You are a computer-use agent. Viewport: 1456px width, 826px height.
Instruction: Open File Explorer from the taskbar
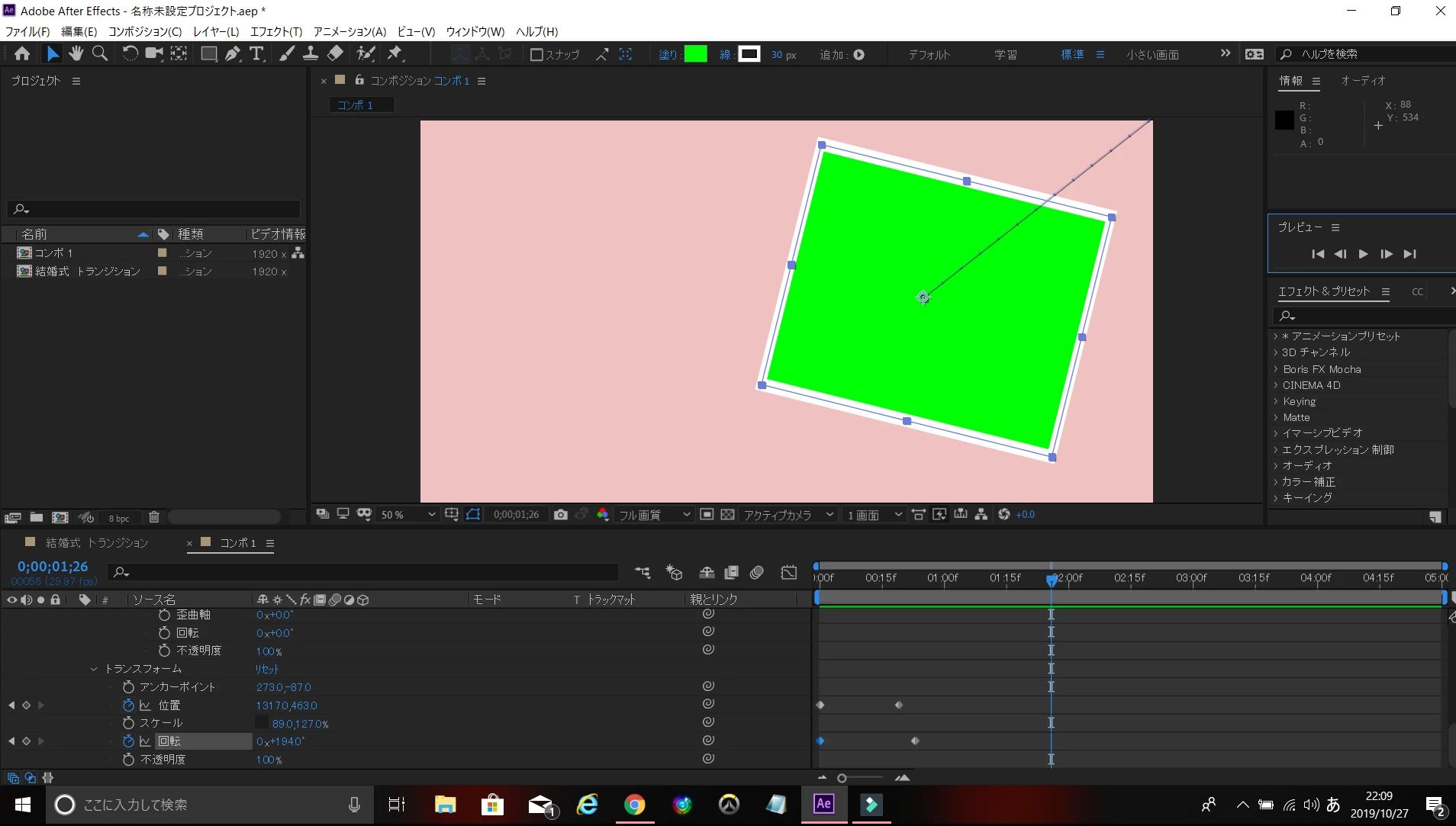[x=445, y=804]
